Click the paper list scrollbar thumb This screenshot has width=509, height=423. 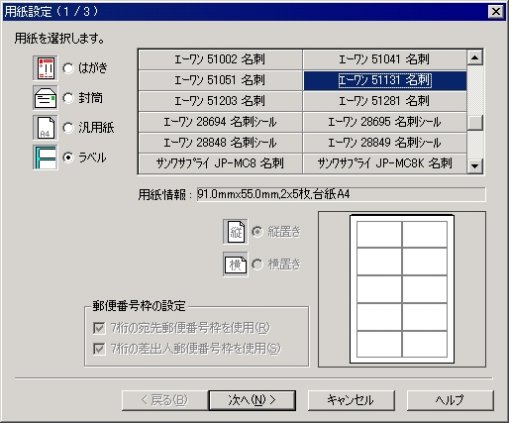pos(475,123)
